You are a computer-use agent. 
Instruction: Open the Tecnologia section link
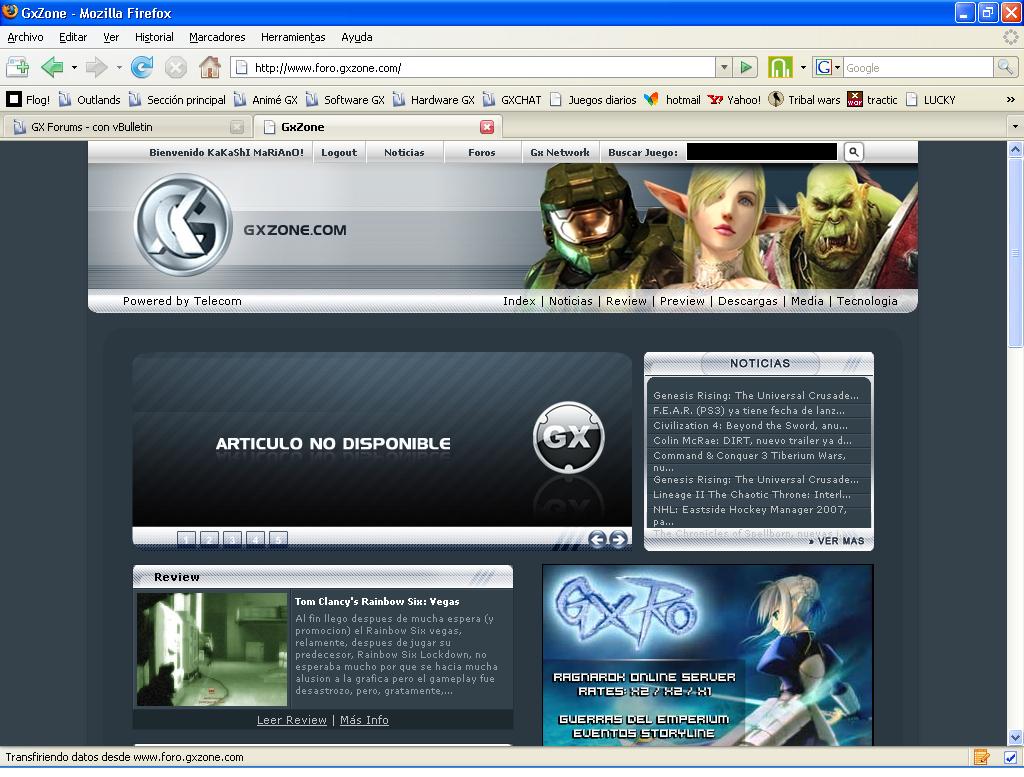(867, 301)
